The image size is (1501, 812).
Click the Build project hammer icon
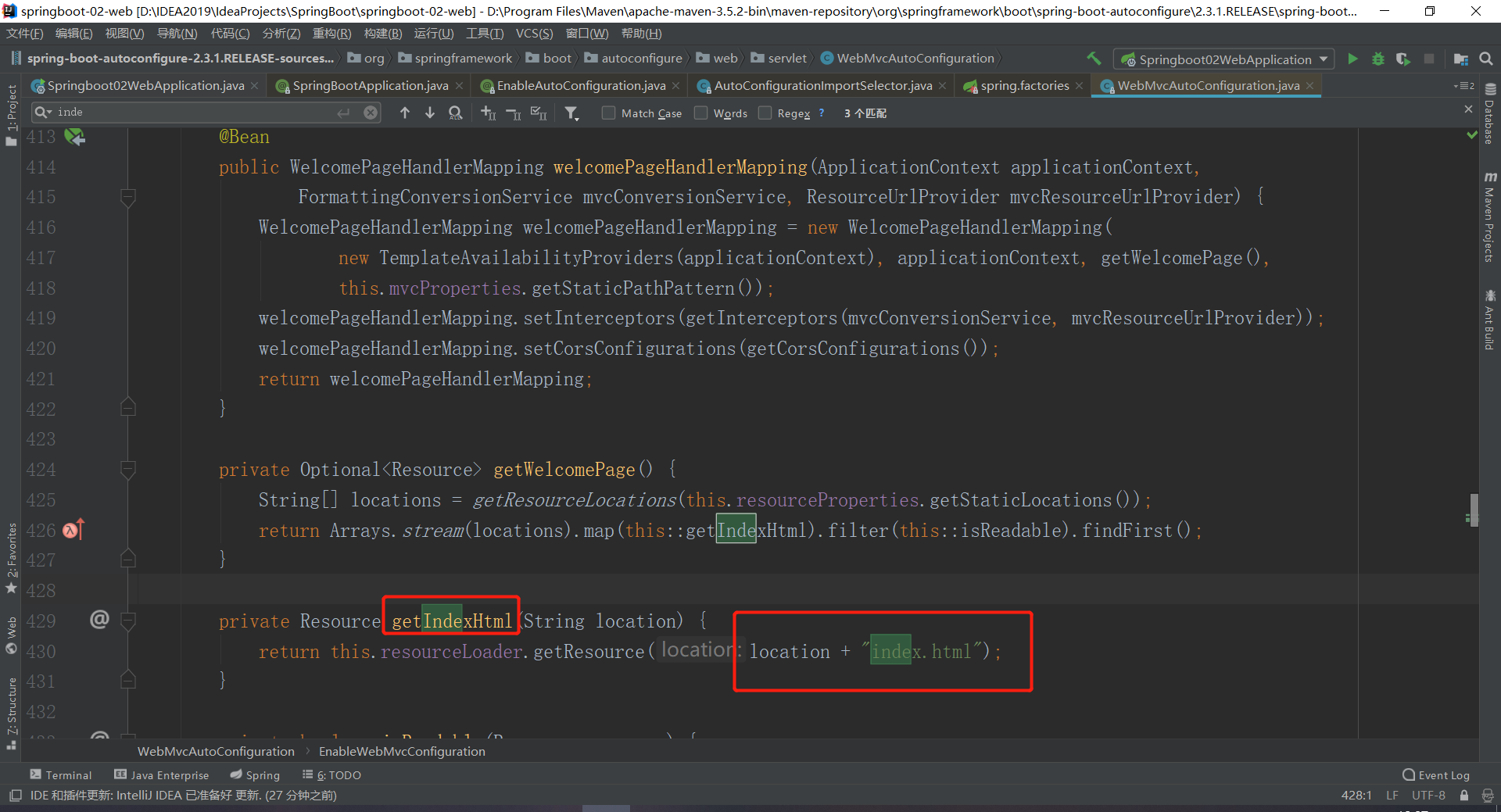click(1094, 59)
